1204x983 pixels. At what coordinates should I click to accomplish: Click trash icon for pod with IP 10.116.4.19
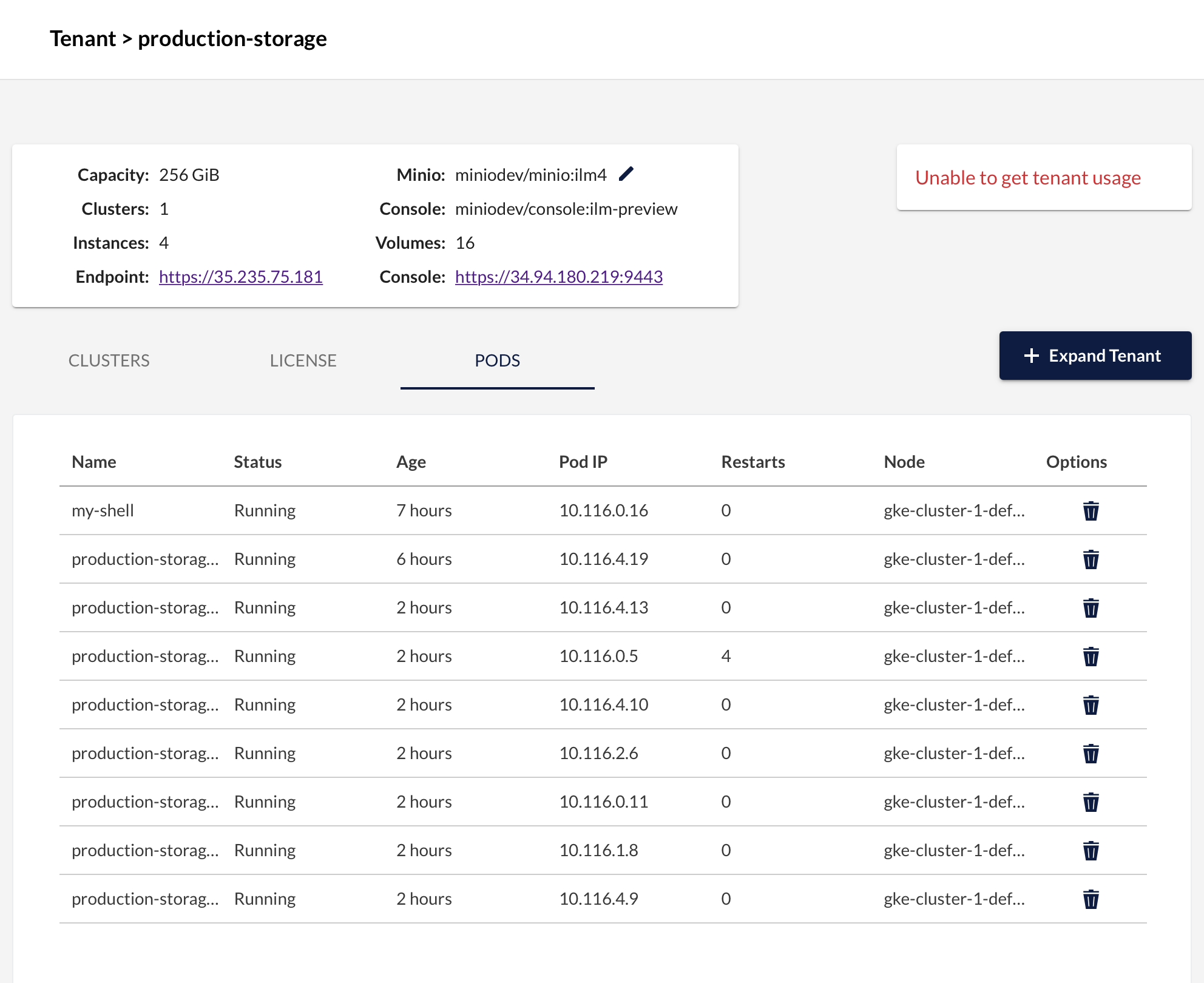coord(1091,559)
